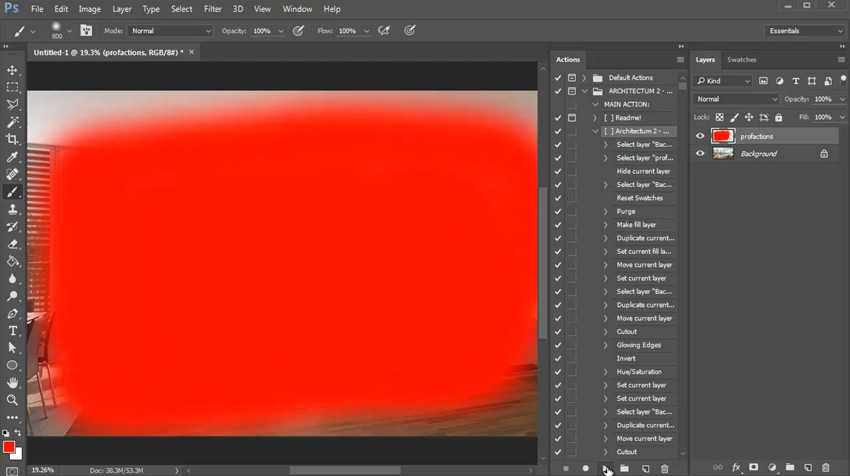Toggle checkmark for Hide current layer step
Viewport: 850px width, 476px height.
558,171
